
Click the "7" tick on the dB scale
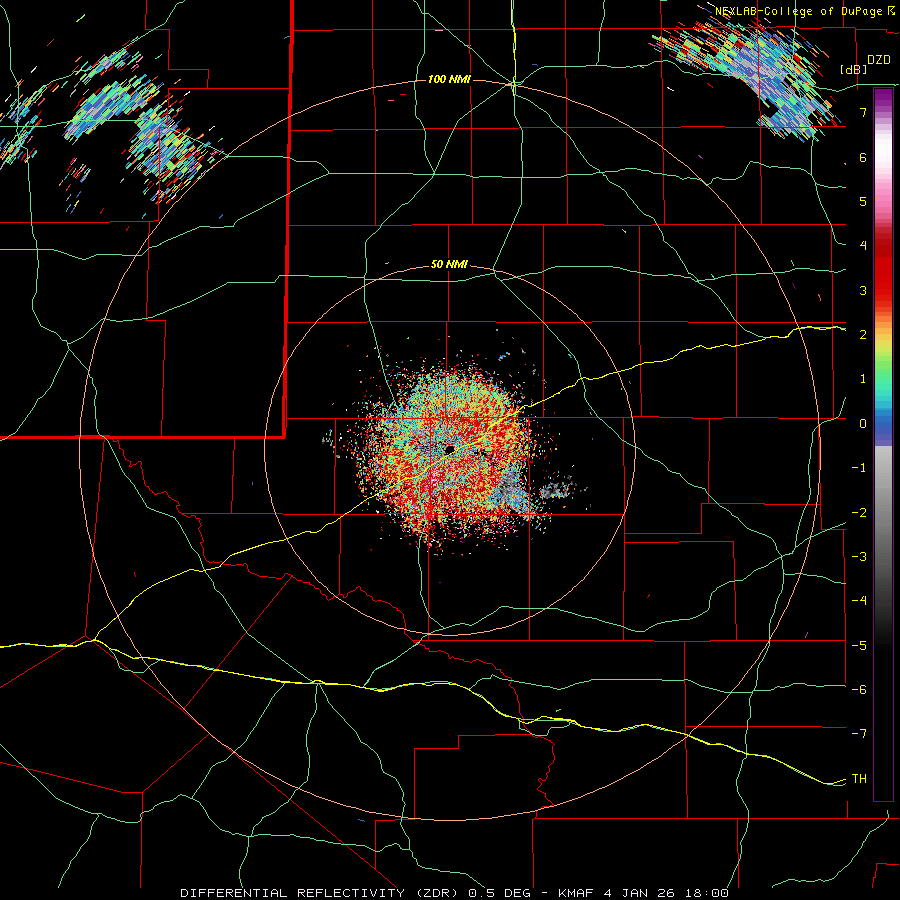tap(863, 112)
